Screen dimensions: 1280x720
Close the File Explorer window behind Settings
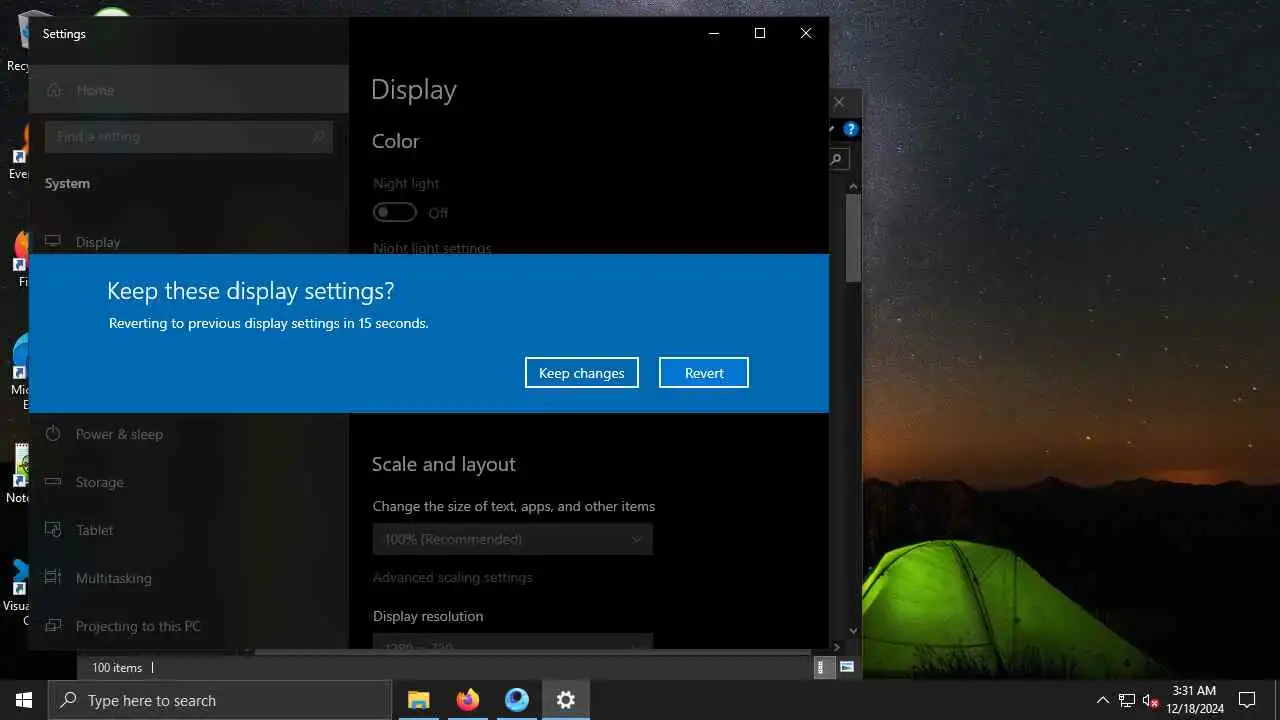[840, 102]
